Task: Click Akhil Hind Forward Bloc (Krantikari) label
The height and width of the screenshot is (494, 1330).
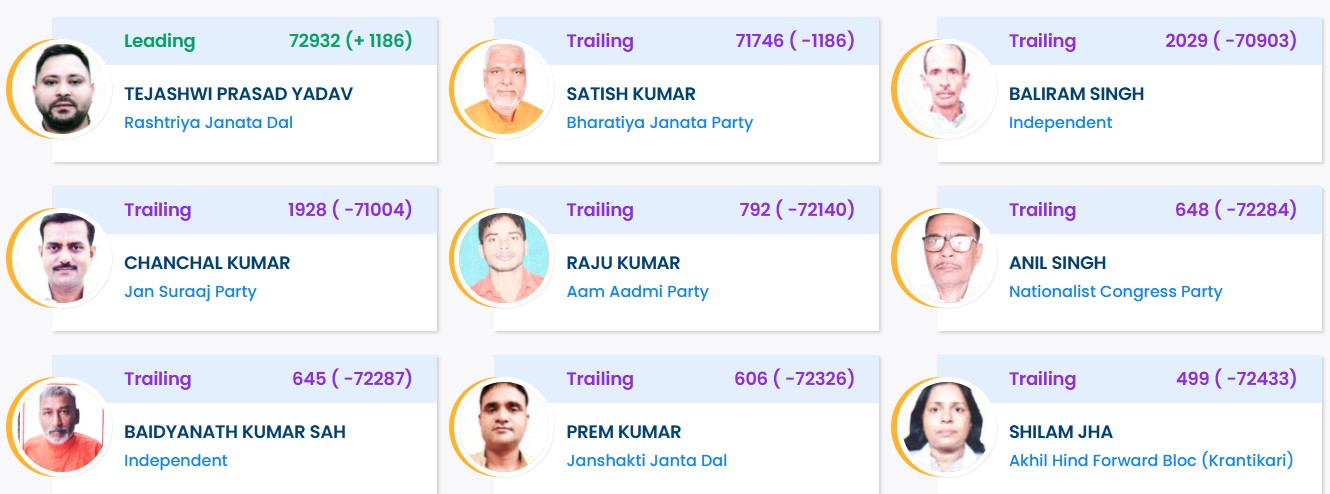Action: pyautogui.click(x=1150, y=461)
